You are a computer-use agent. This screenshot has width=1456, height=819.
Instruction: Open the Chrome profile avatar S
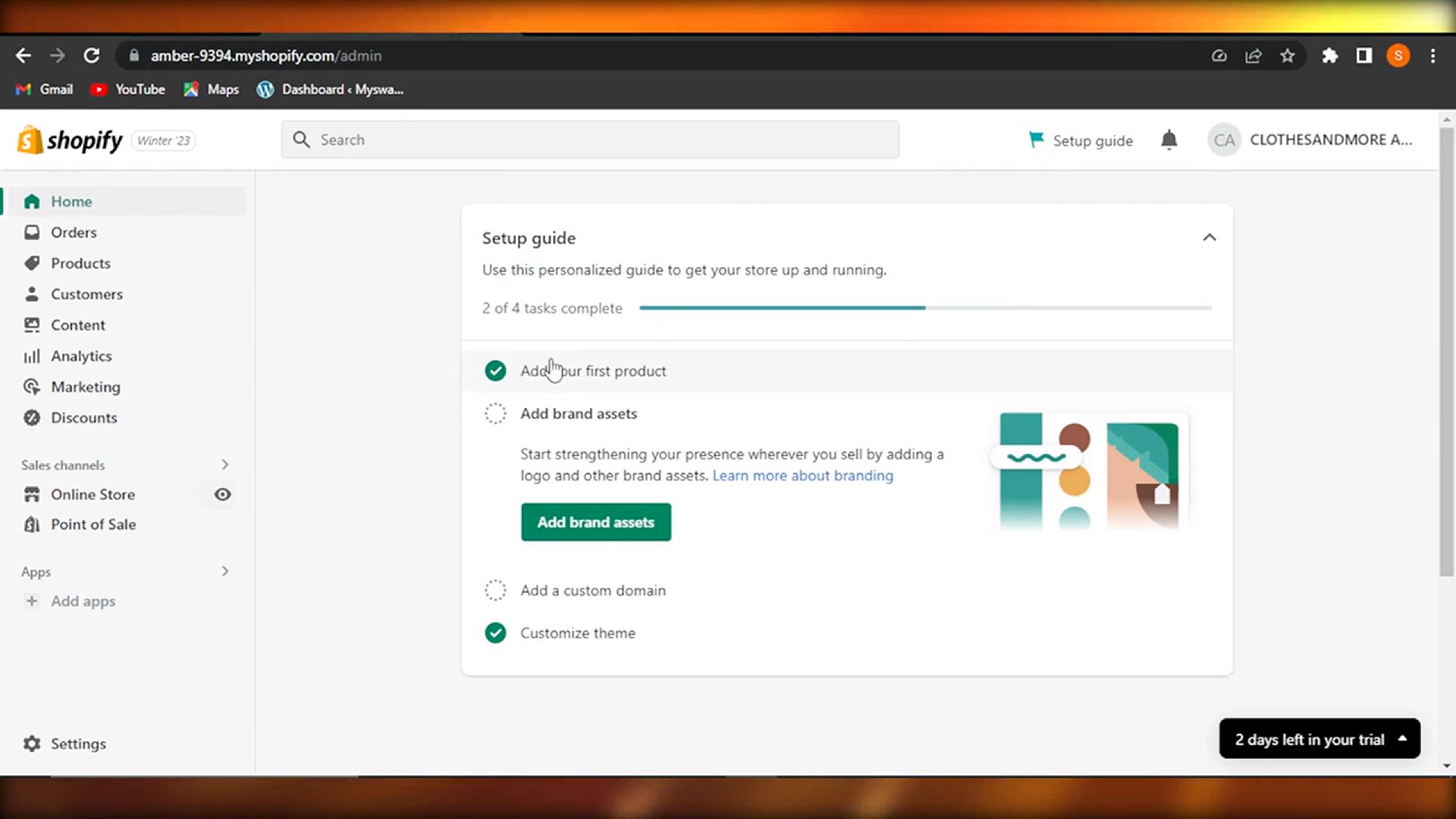[1398, 55]
